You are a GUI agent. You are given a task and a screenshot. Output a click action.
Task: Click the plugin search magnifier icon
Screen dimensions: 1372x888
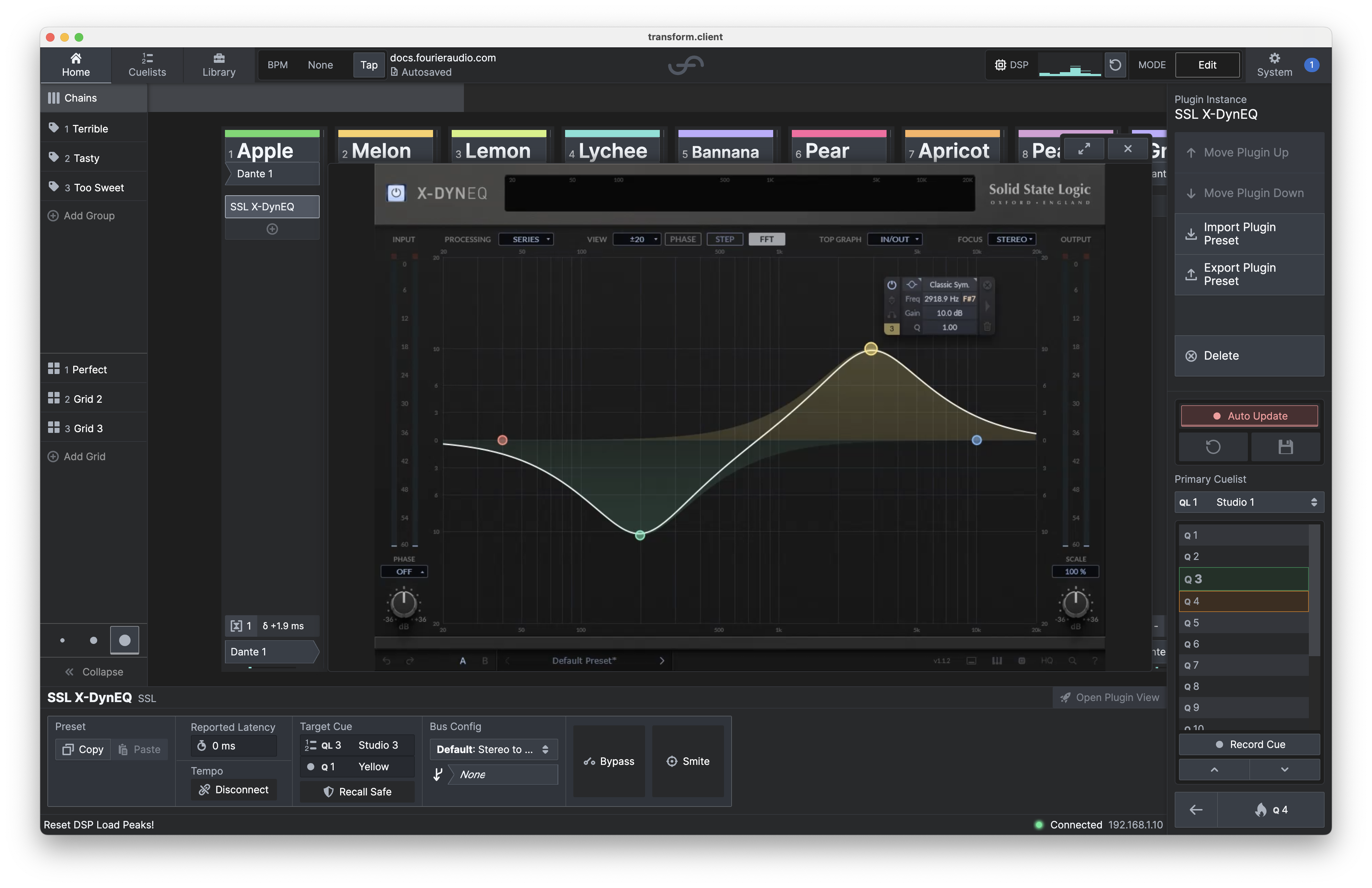[x=1072, y=661]
